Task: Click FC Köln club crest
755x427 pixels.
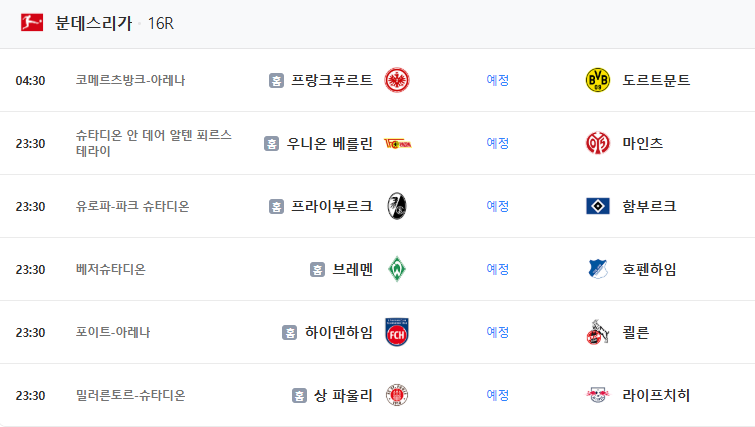Action: point(597,332)
